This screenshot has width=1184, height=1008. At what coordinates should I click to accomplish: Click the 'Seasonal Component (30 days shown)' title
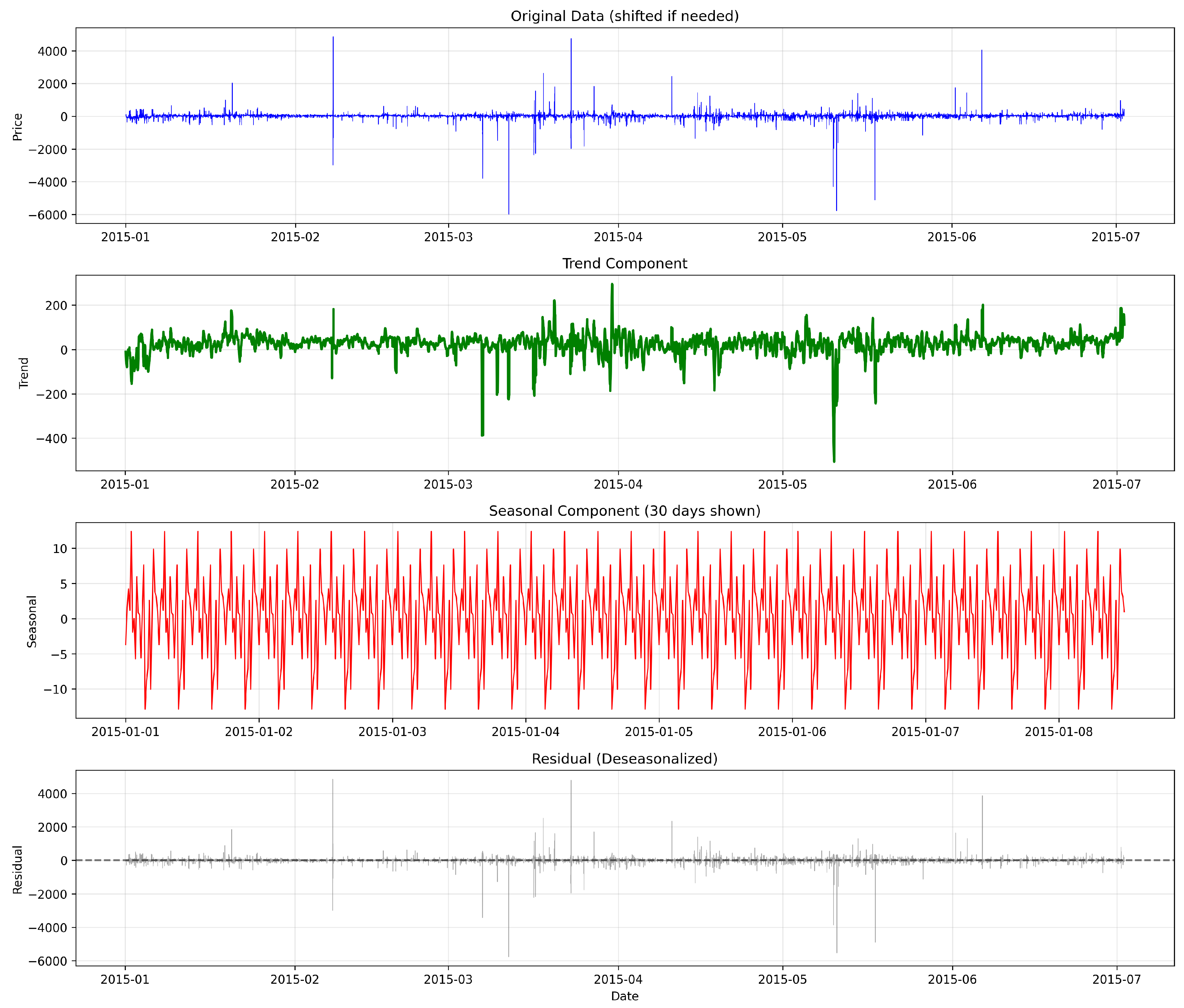tap(624, 511)
